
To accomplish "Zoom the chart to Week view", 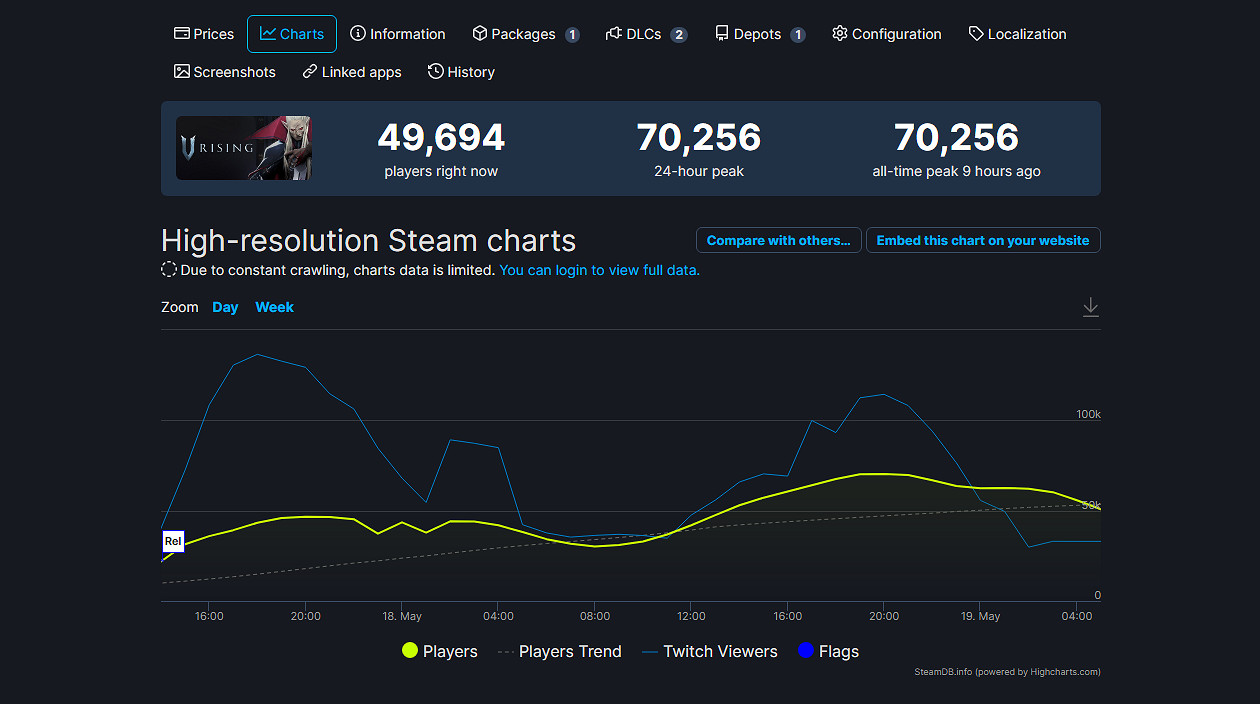I will pyautogui.click(x=274, y=307).
